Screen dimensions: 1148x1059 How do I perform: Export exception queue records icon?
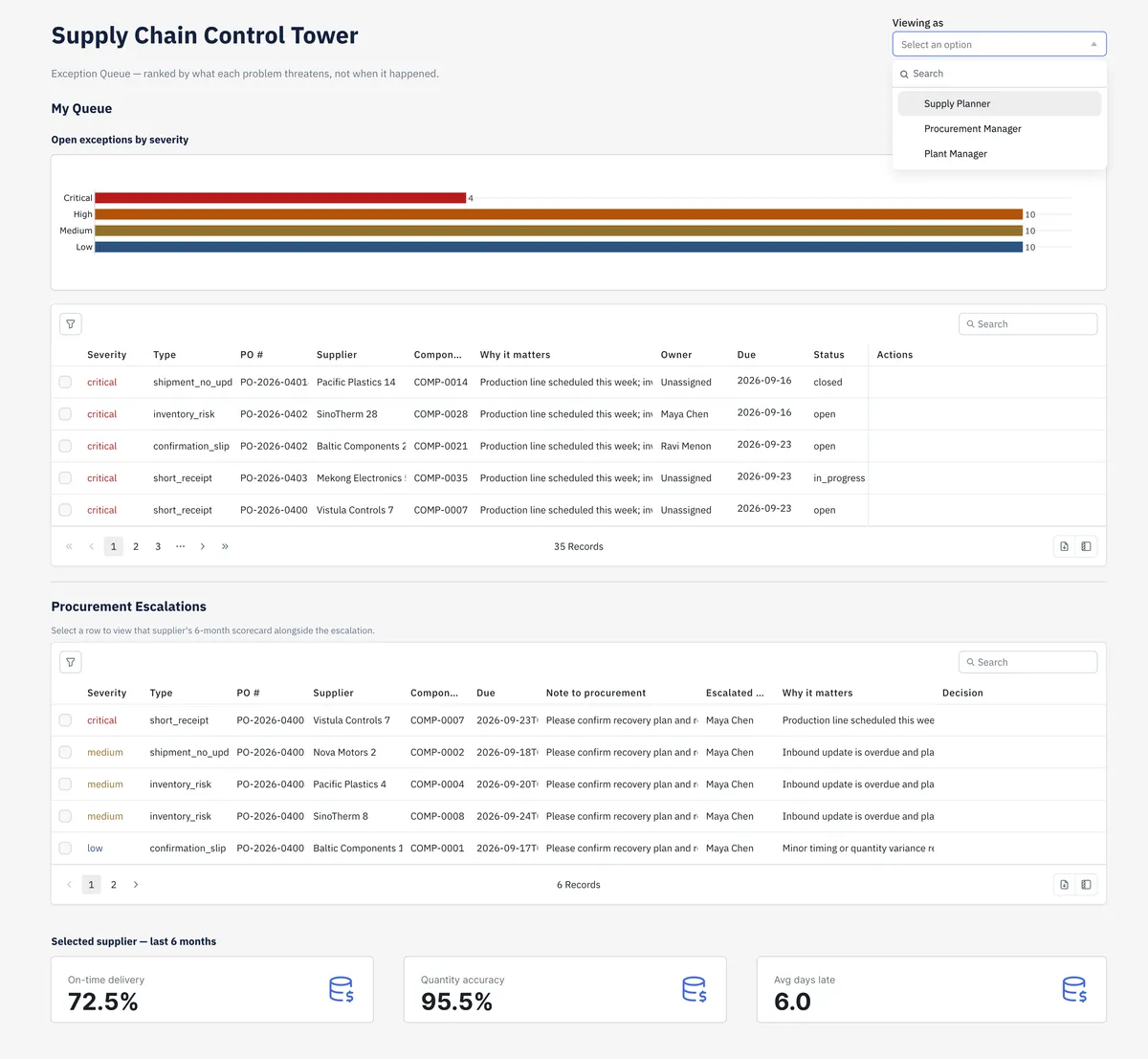[x=1064, y=546]
